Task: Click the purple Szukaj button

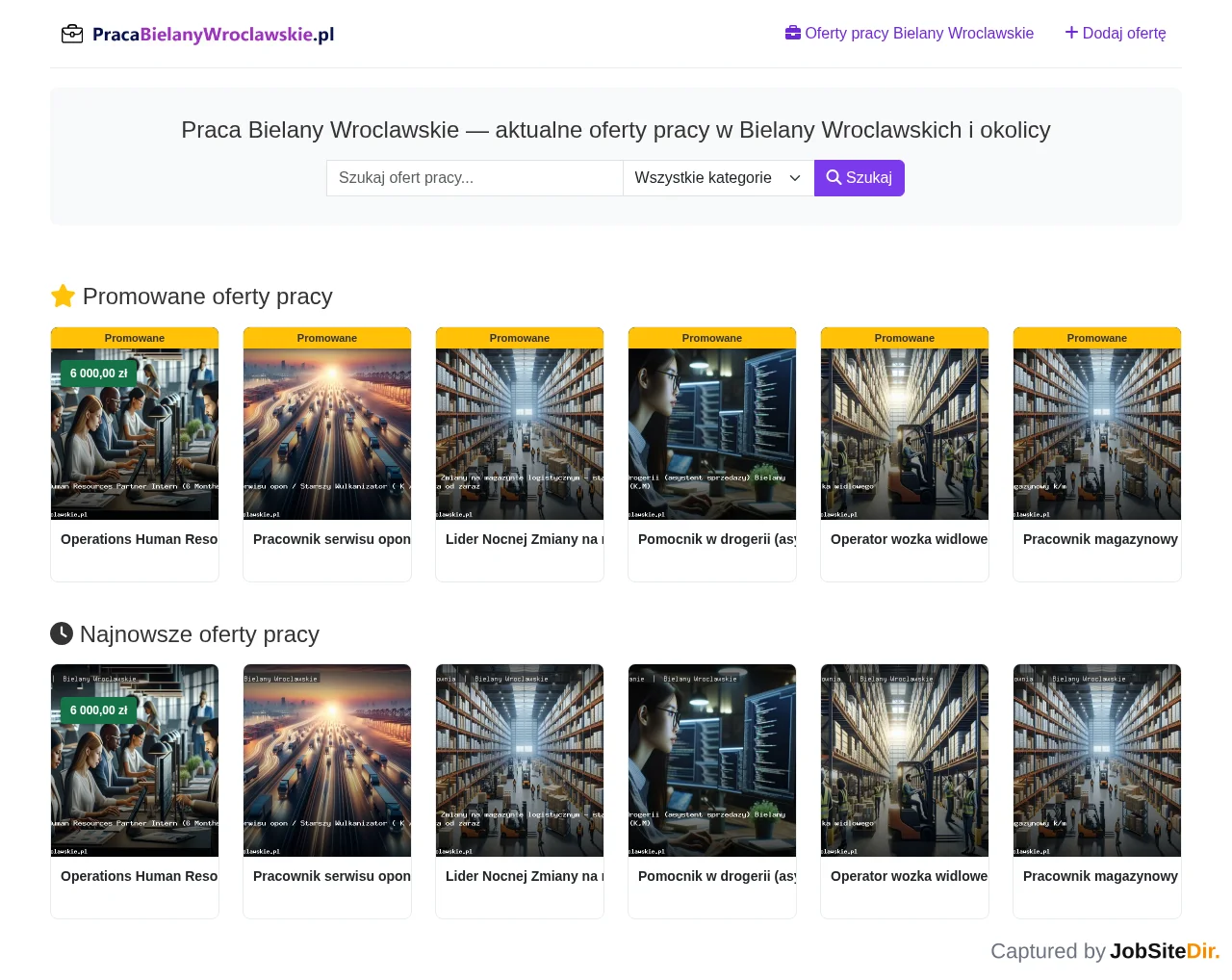Action: point(860,178)
